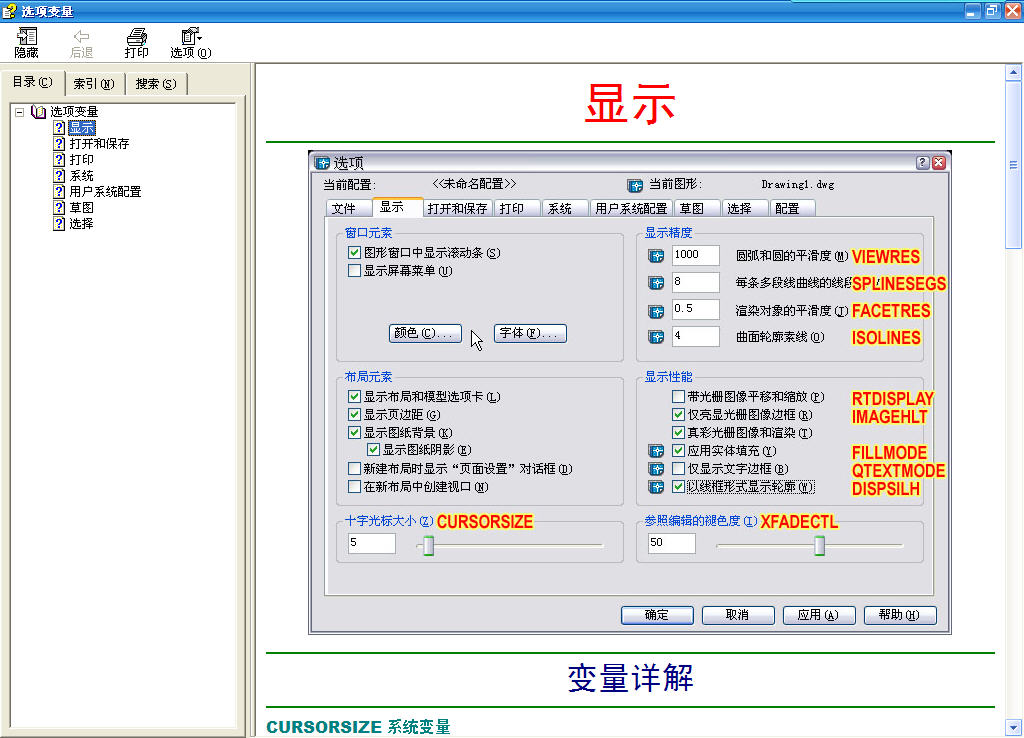
Task: Toggle 显示图纸阴影 checkbox
Action: pyautogui.click(x=374, y=449)
